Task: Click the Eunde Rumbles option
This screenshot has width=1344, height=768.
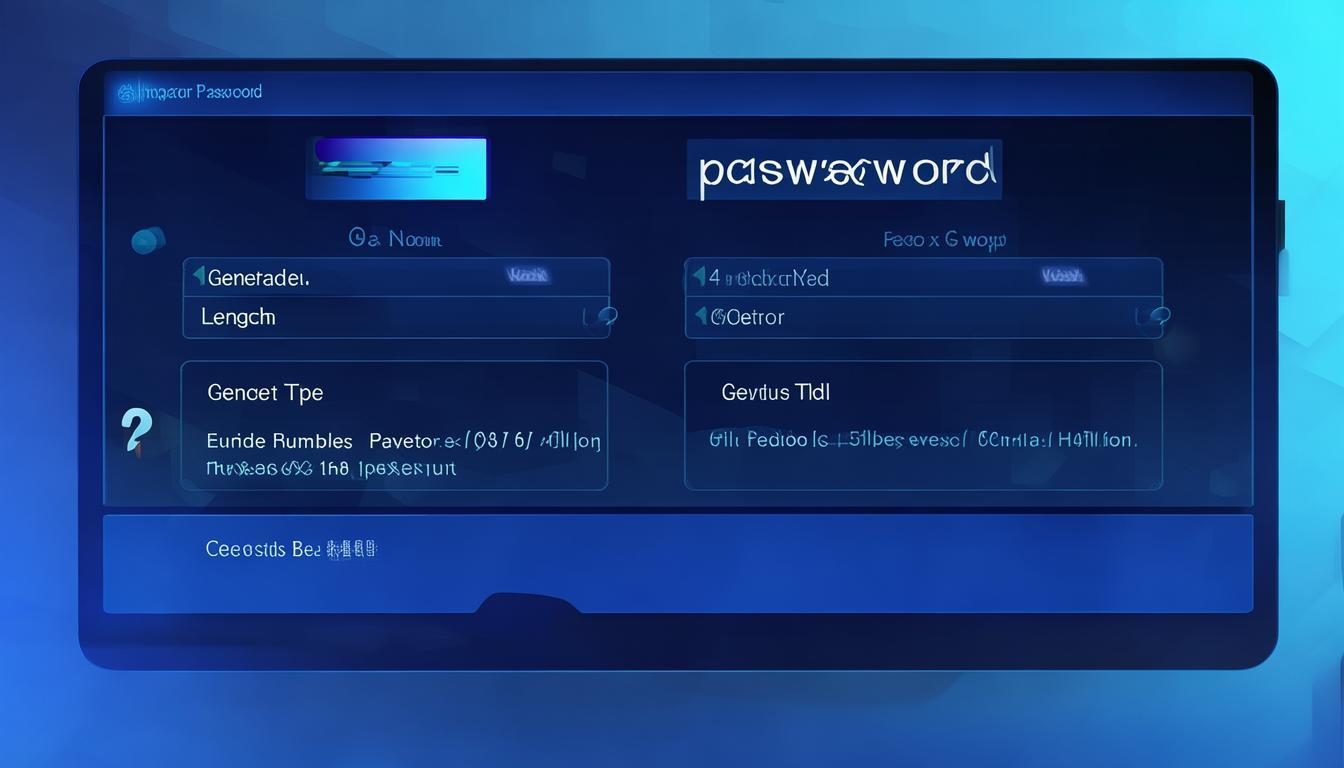Action: (279, 441)
